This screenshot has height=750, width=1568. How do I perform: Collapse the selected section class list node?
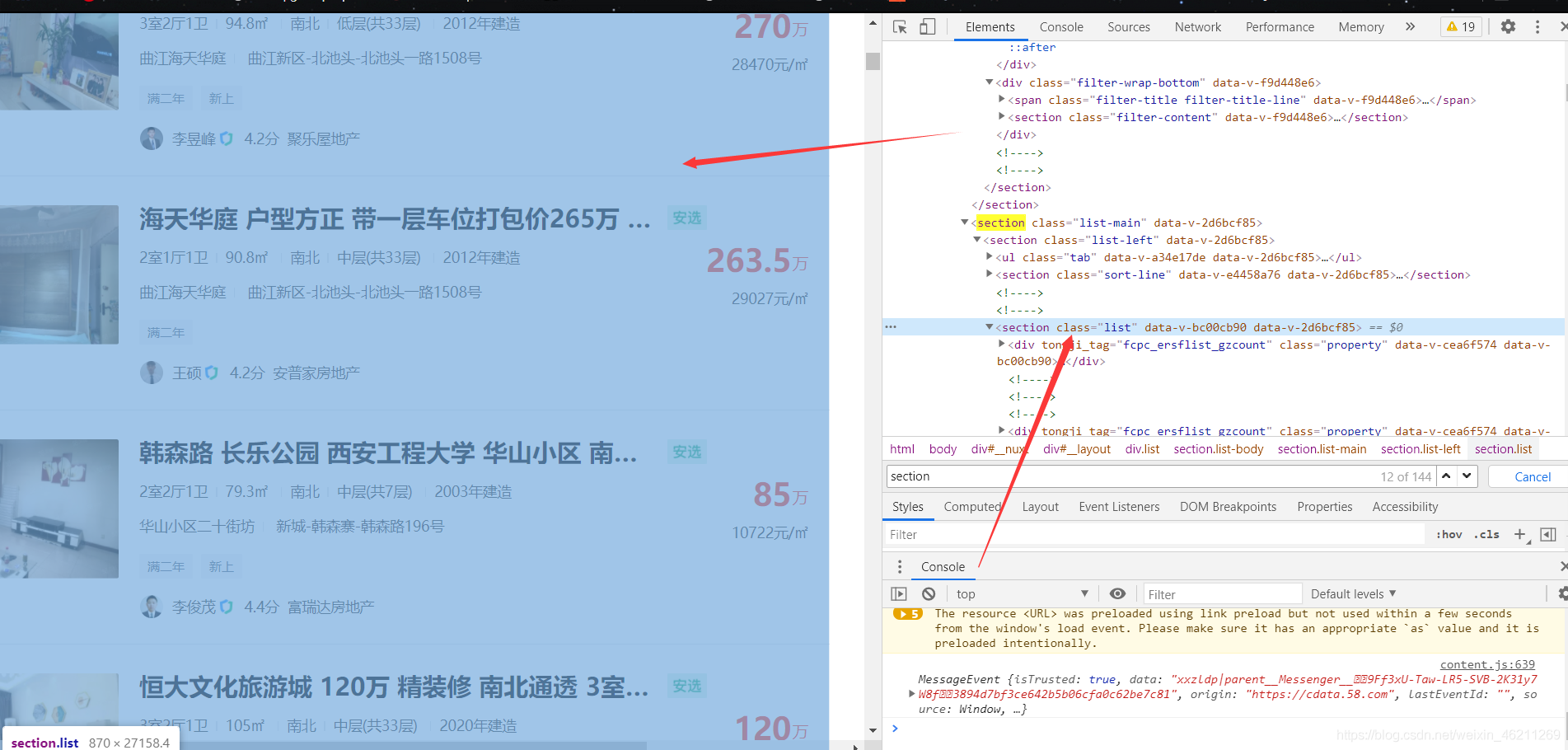[990, 327]
